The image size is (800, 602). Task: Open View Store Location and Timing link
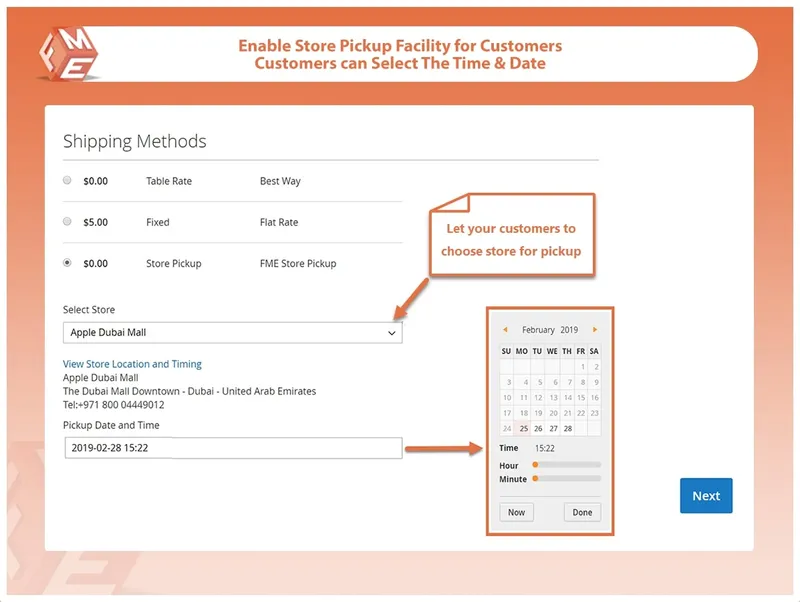click(x=132, y=364)
